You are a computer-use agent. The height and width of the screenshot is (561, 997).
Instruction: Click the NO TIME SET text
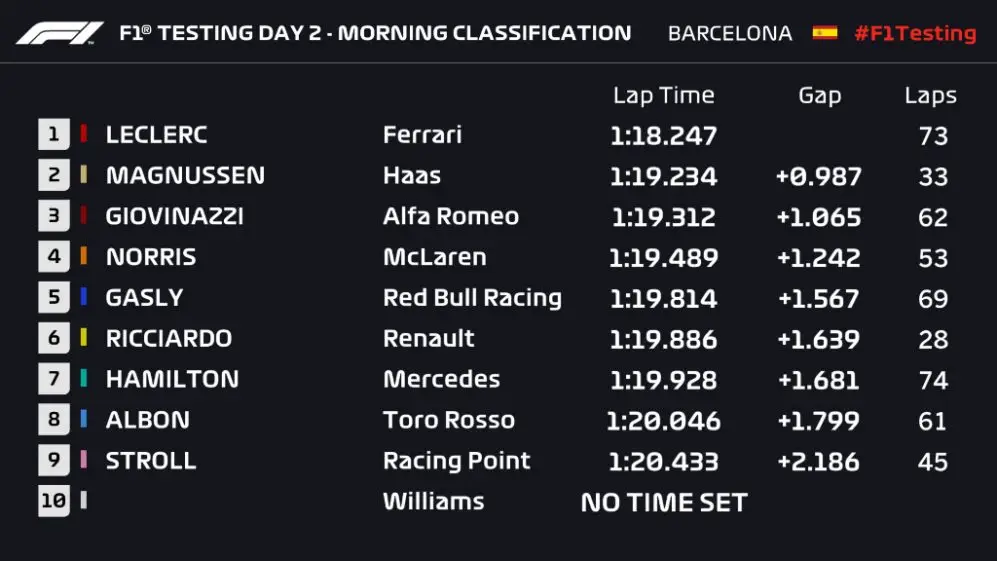663,502
